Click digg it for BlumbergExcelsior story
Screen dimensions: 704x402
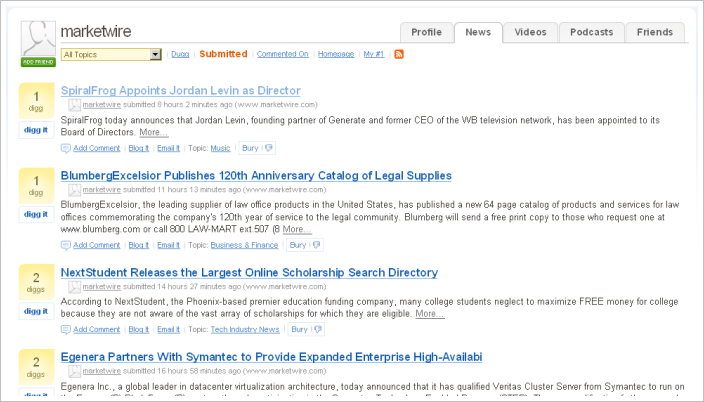pyautogui.click(x=36, y=214)
